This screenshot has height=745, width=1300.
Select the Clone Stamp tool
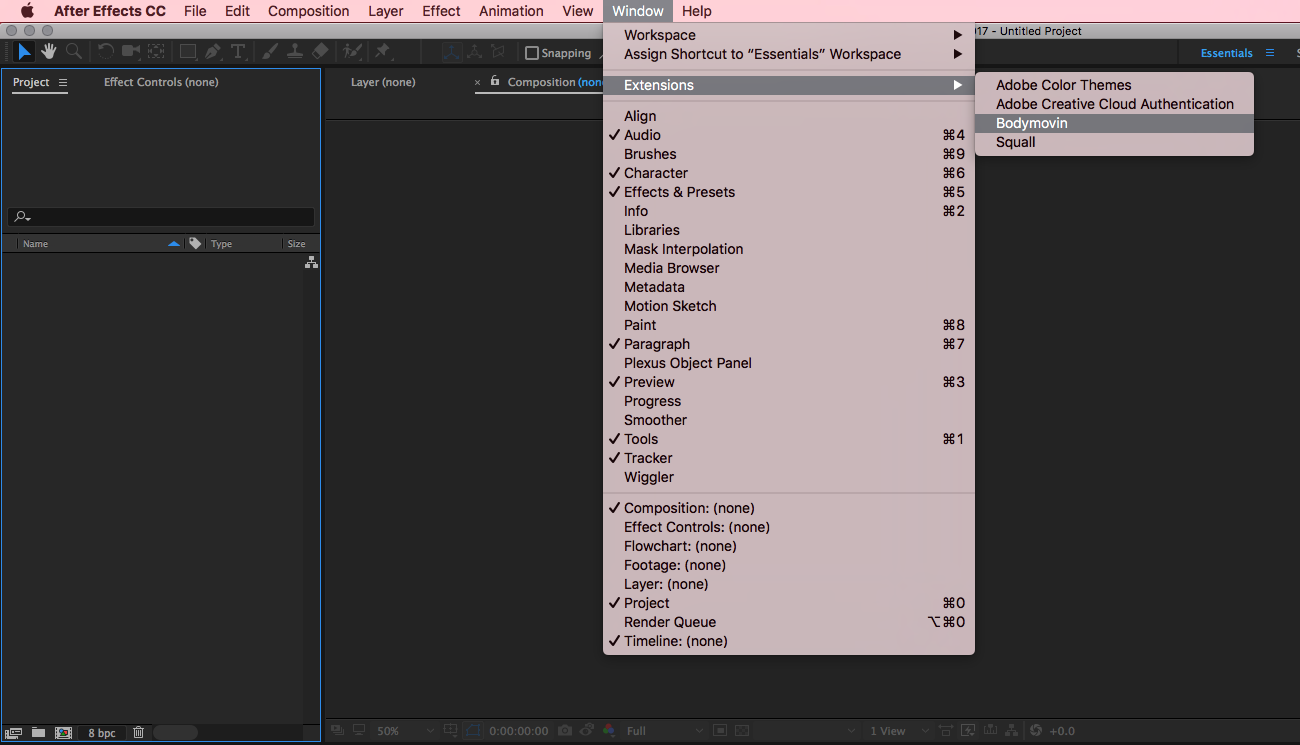coord(295,51)
